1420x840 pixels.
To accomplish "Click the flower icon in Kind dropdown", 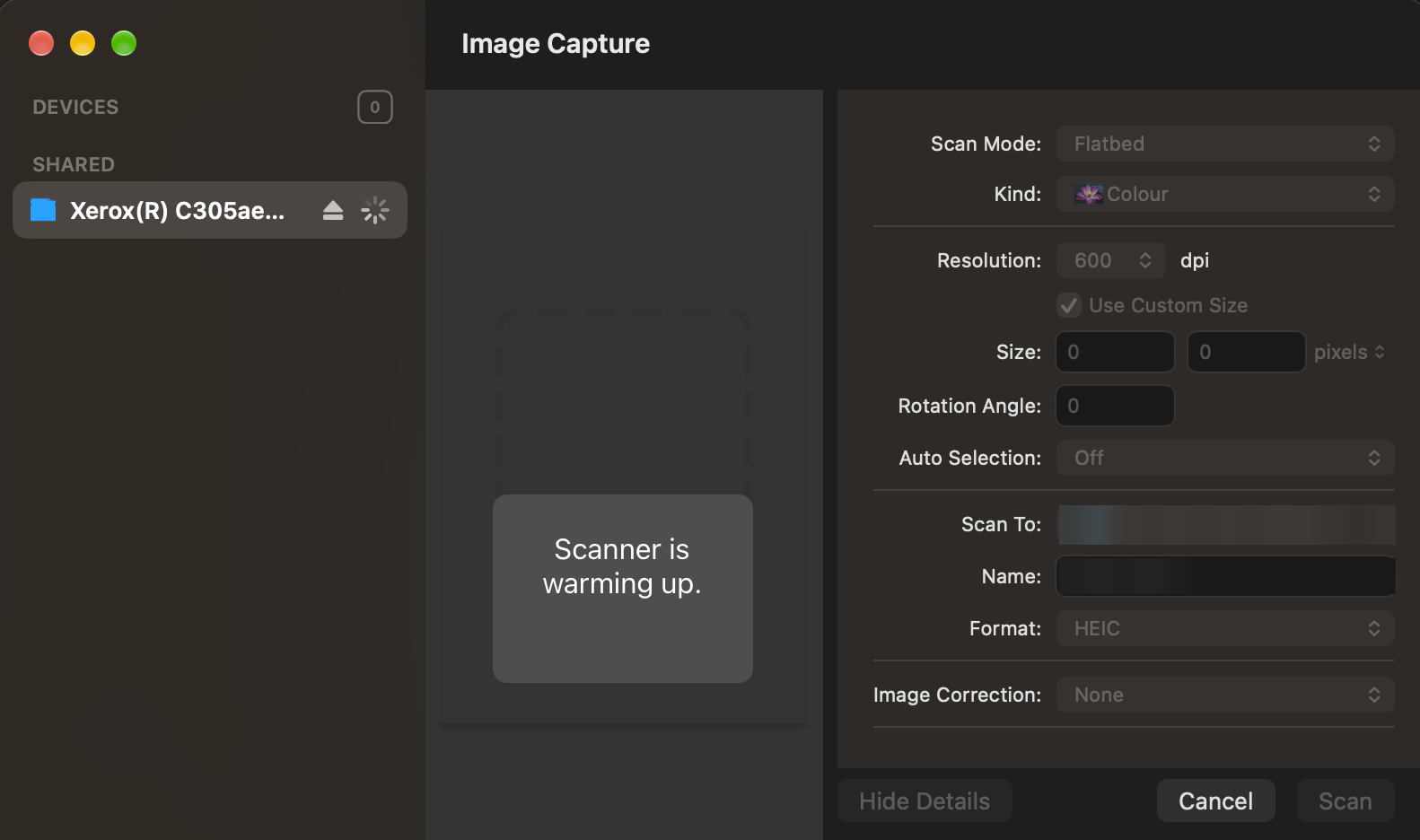I will [1089, 194].
